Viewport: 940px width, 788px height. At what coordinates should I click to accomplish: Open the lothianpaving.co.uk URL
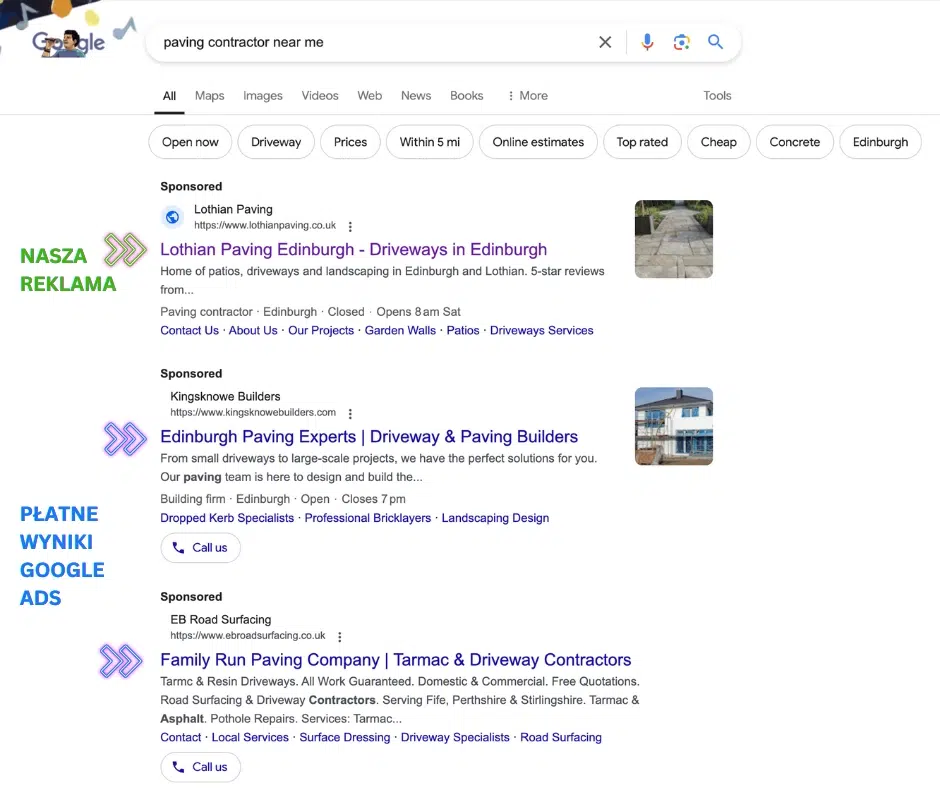tap(265, 225)
